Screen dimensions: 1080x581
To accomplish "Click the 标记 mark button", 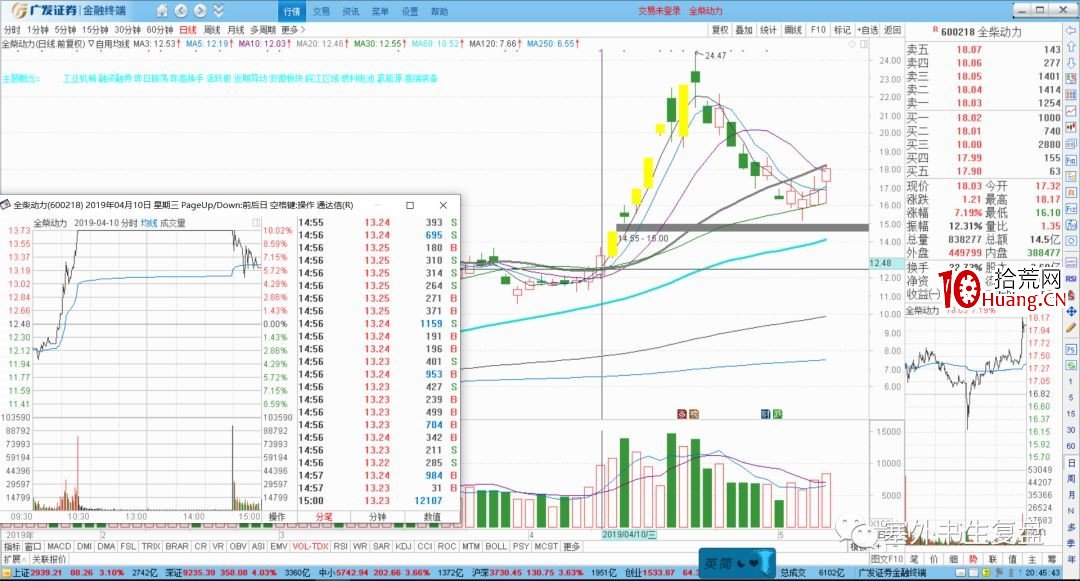I will [842, 30].
